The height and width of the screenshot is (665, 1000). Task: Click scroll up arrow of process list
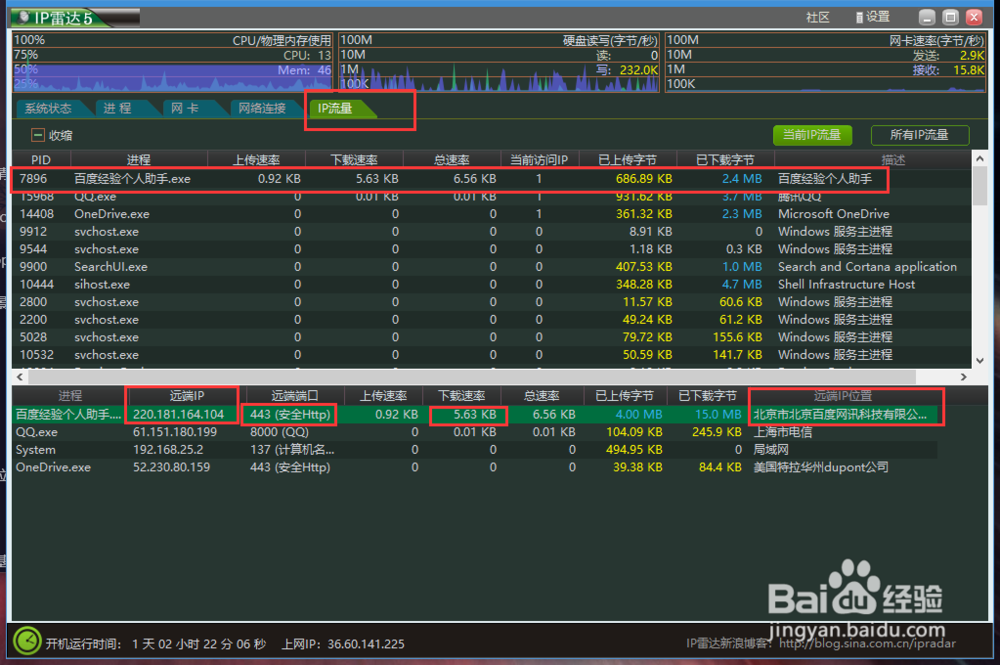[980, 159]
